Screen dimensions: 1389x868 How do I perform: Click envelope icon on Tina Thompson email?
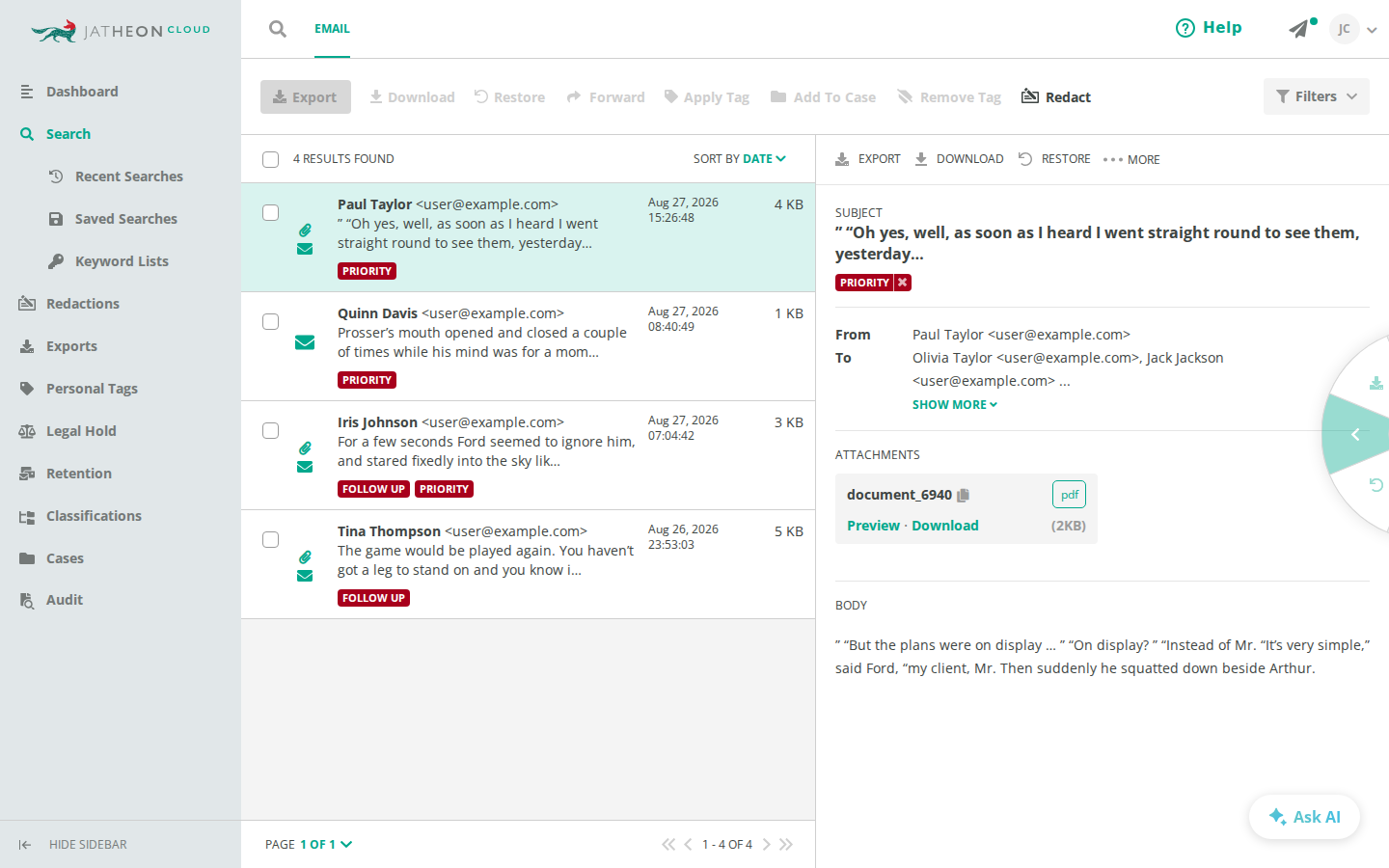coord(305,576)
